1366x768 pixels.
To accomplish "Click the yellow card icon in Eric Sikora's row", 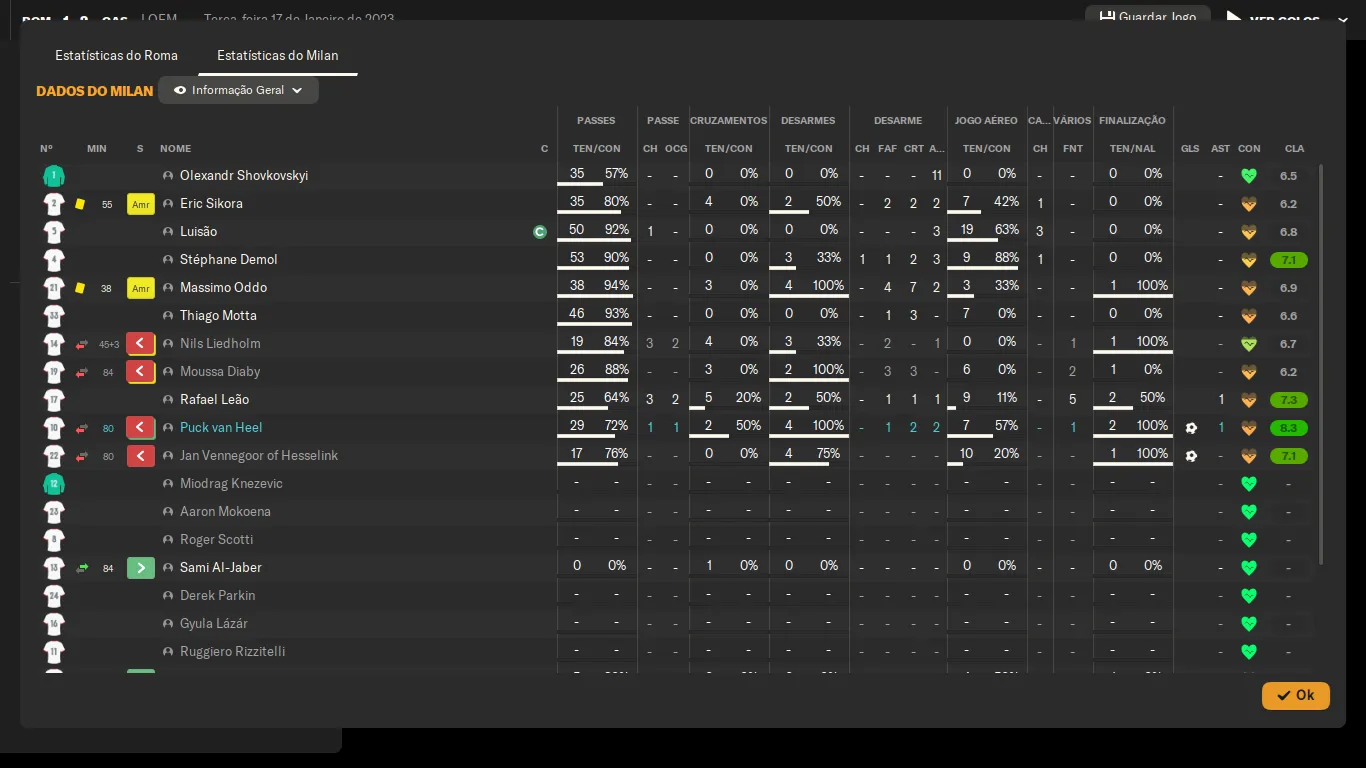I will coord(80,204).
